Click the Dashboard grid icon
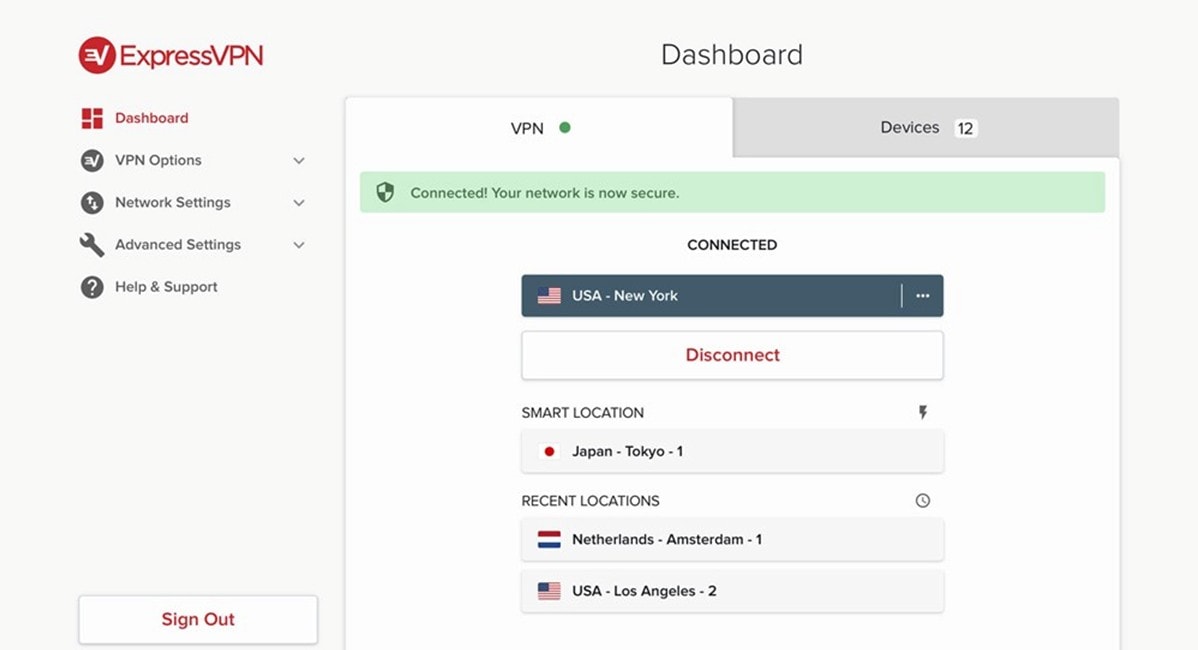This screenshot has width=1198, height=650. pos(92,118)
